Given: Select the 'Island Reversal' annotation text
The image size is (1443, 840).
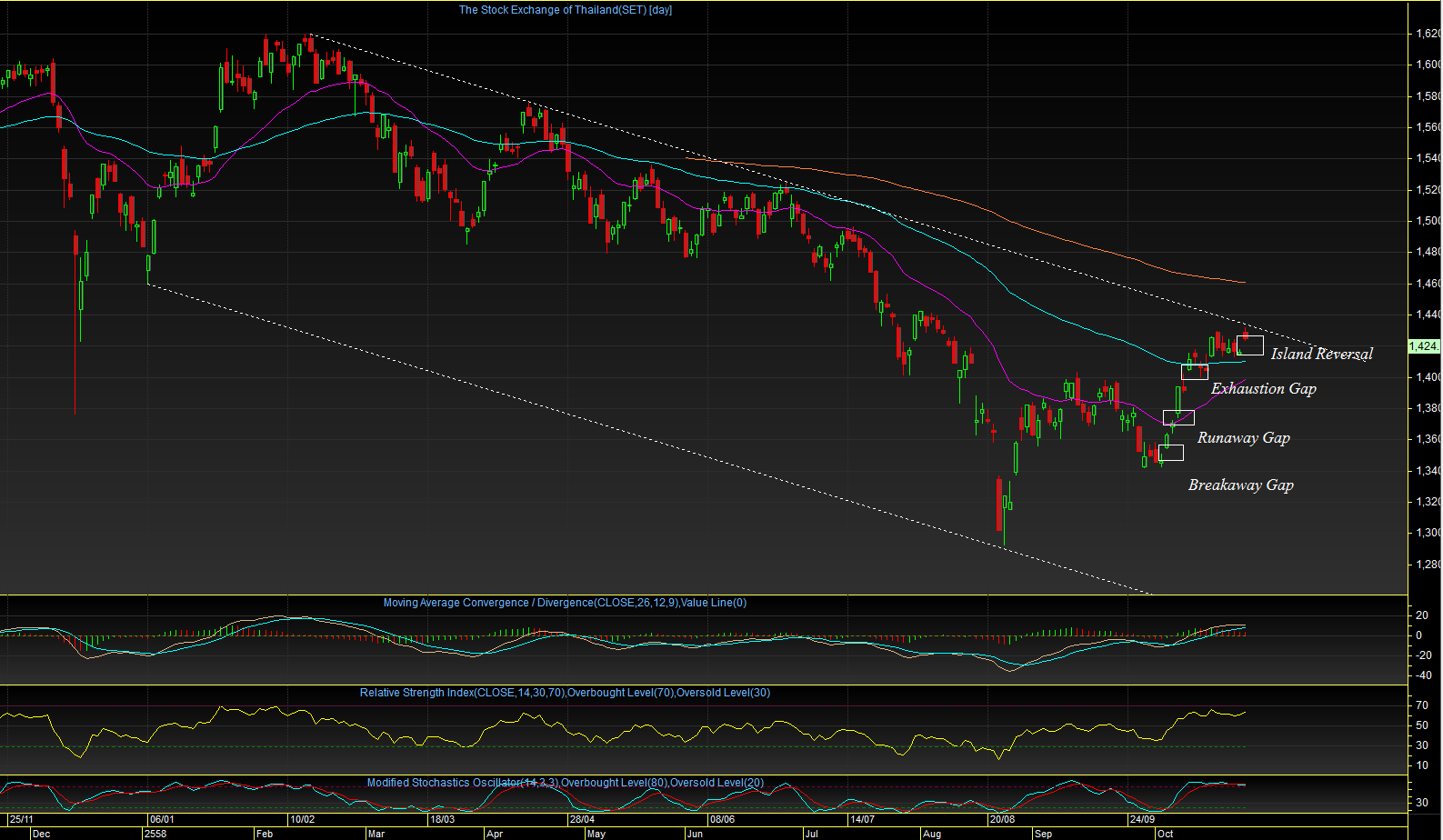Looking at the screenshot, I should (x=1322, y=354).
